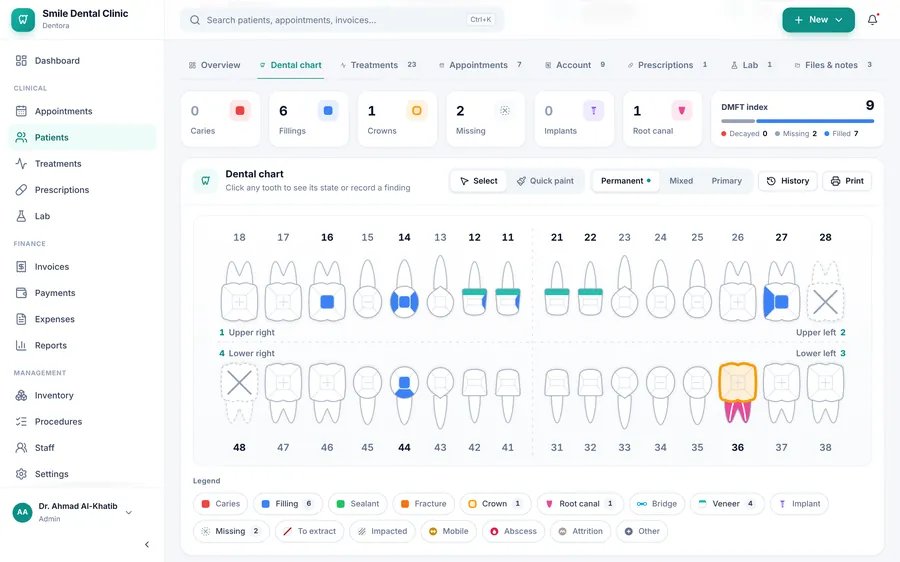Open Inventory in the sidebar
Image resolution: width=900 pixels, height=562 pixels.
click(x=82, y=395)
